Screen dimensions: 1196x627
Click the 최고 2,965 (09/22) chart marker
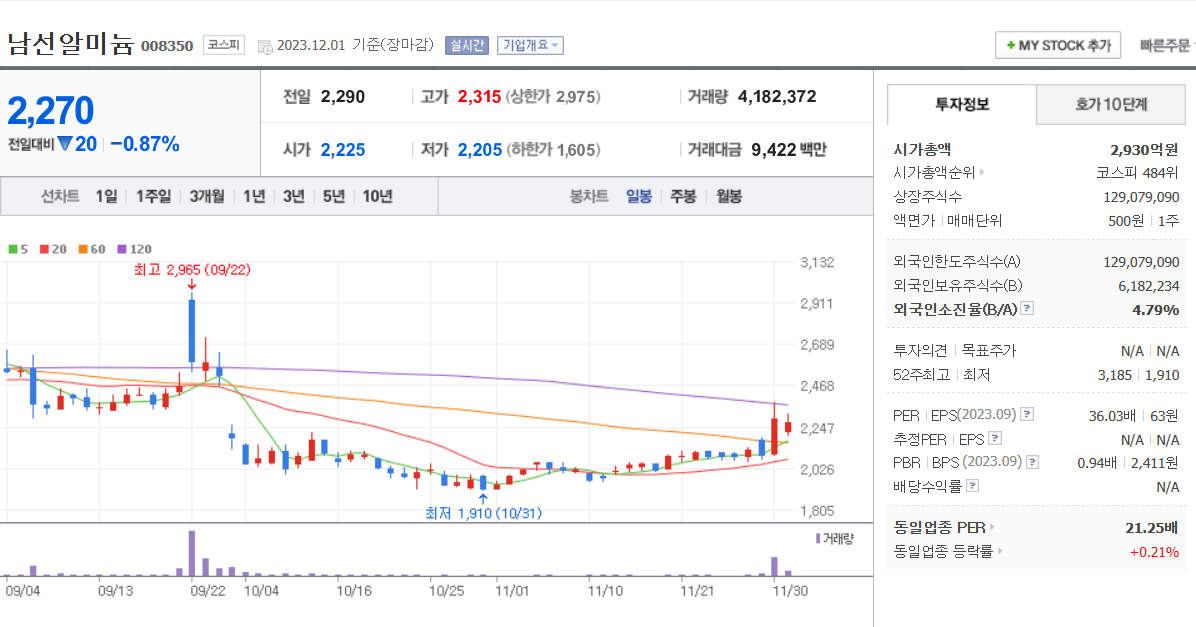[x=191, y=270]
